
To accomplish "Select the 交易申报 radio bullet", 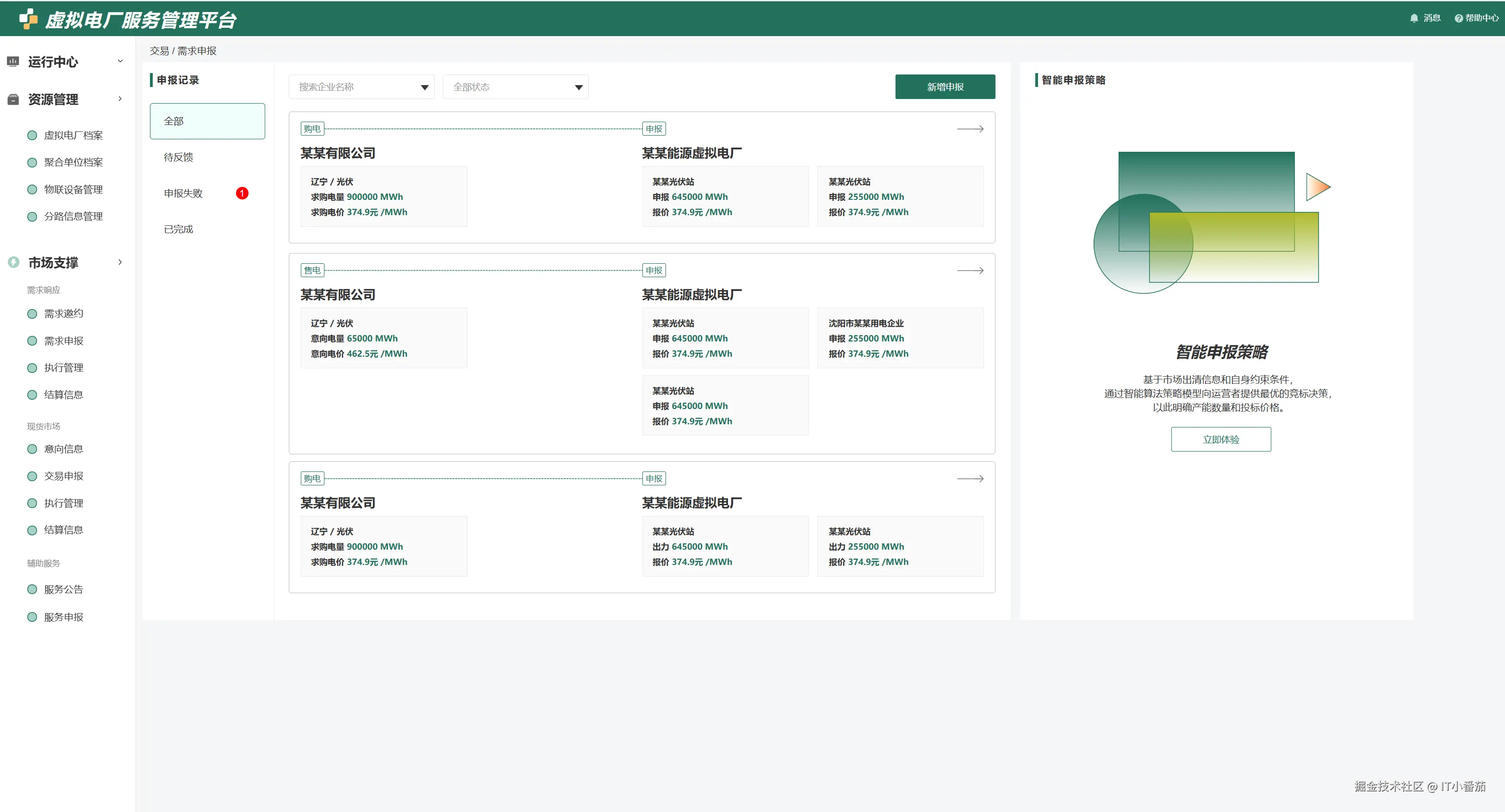I will [x=32, y=476].
